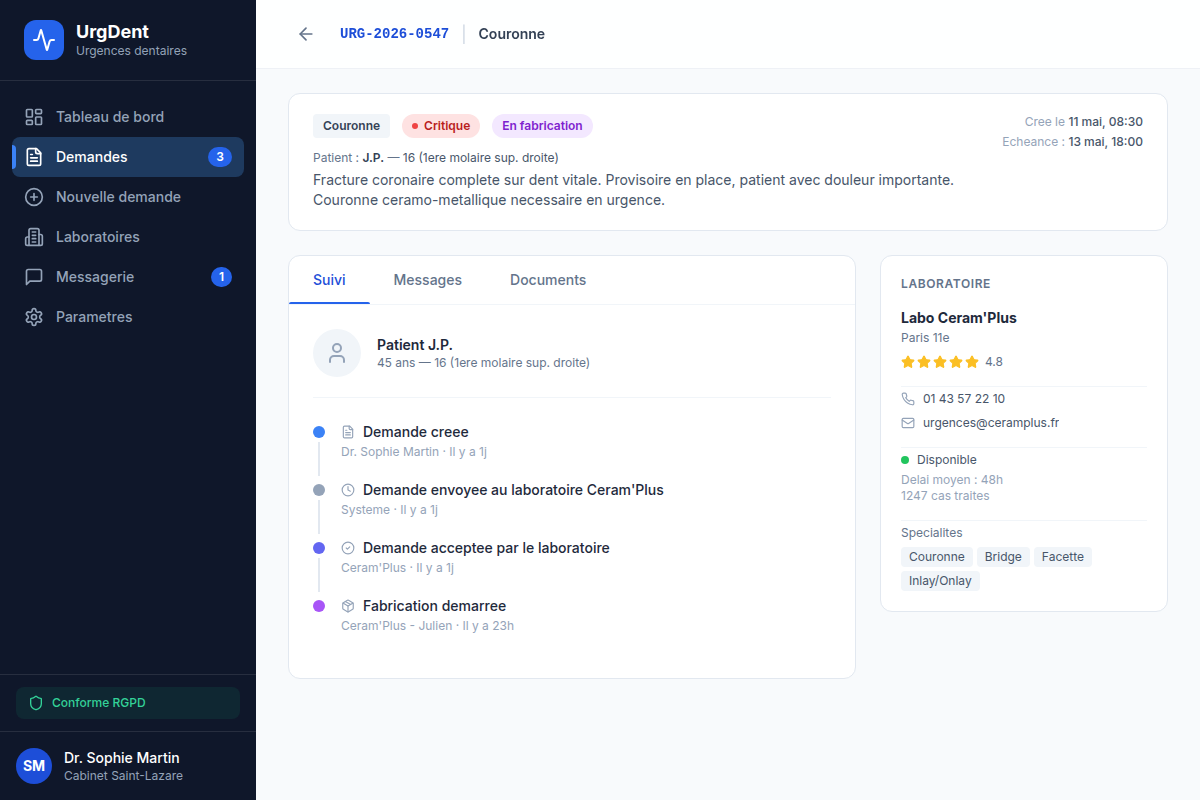The height and width of the screenshot is (800, 1200).
Task: Click the Laboratoires building icon
Action: (x=34, y=237)
